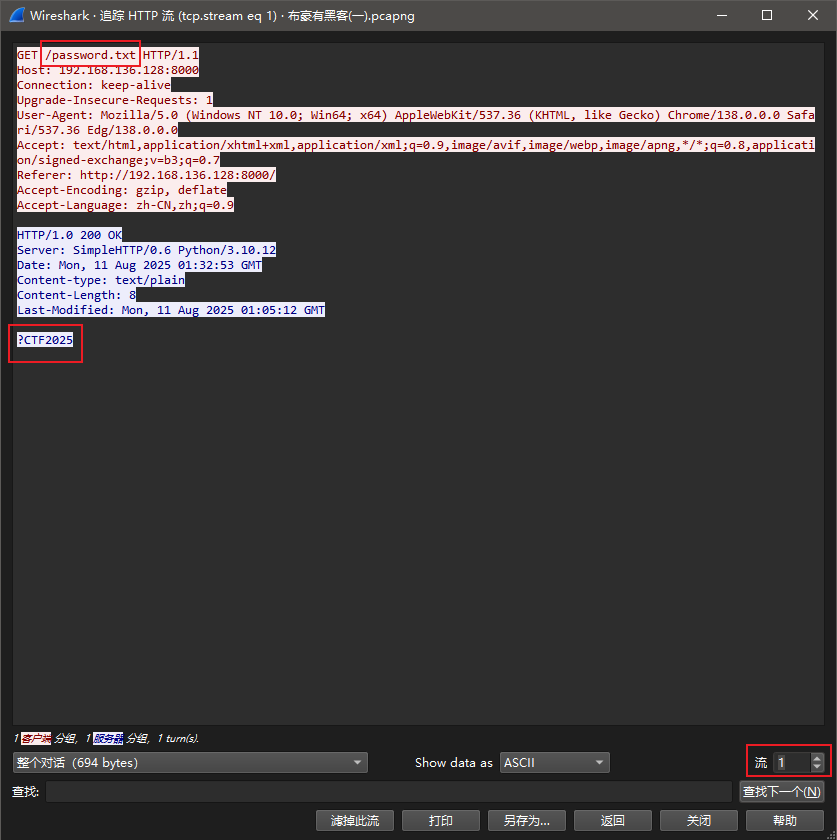Screen dimensions: 837x840
Task: Open the Show data as ASCII dropdown
Action: point(555,762)
